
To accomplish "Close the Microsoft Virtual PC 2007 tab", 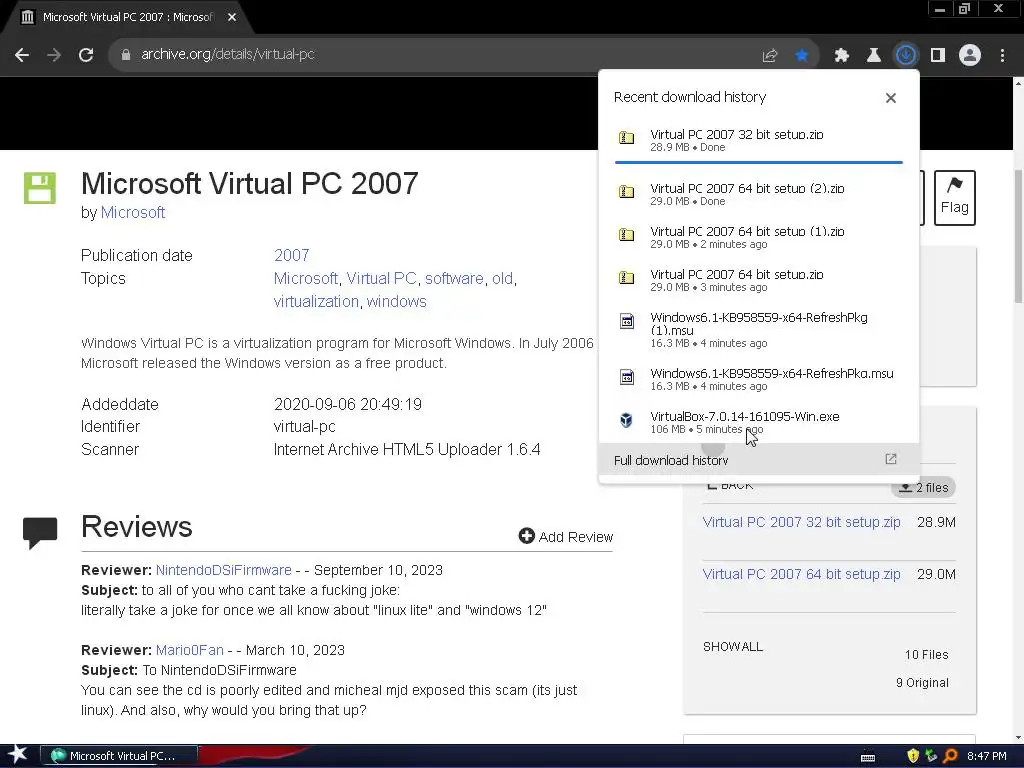I will click(232, 18).
